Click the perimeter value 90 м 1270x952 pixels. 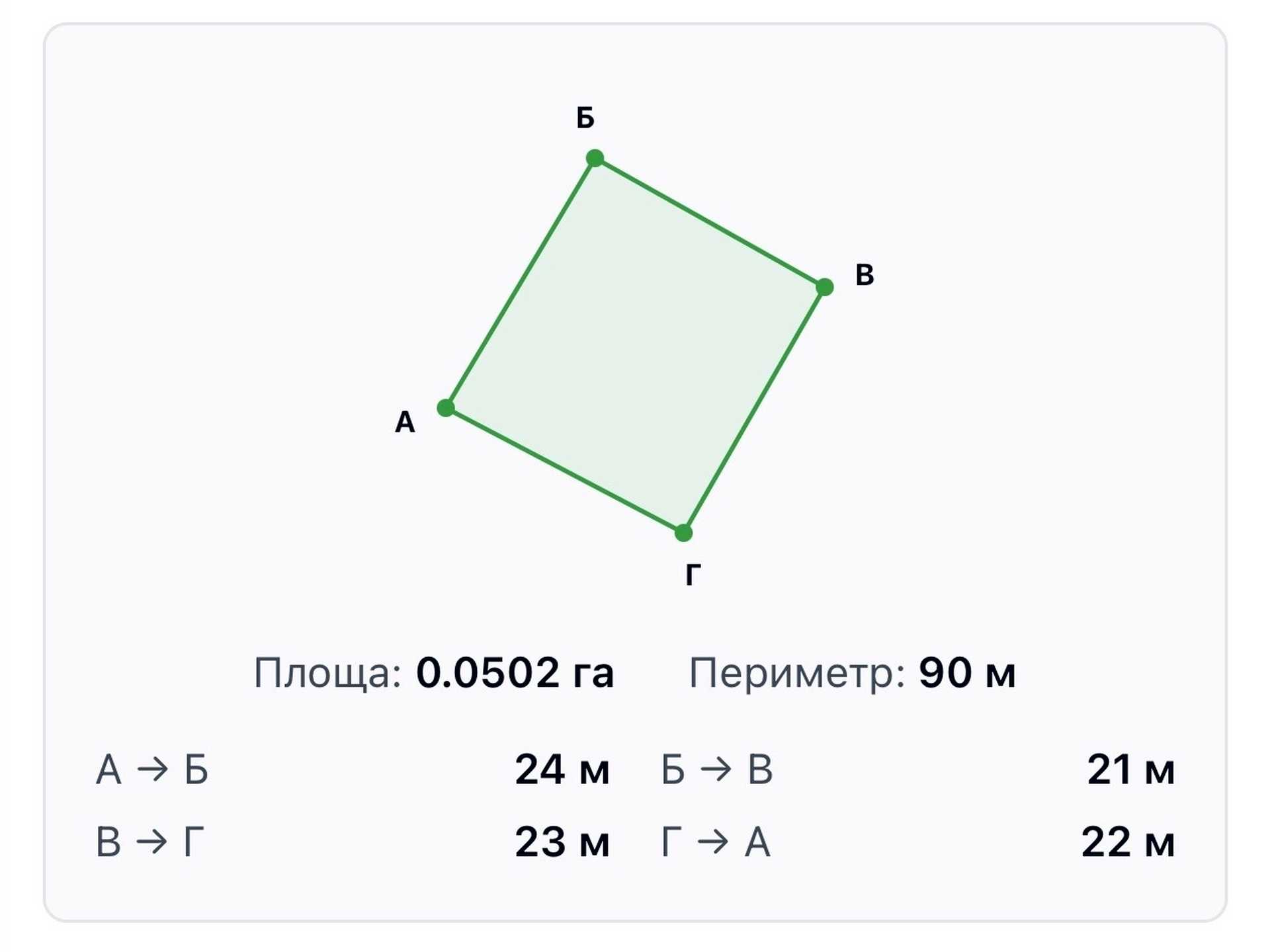(967, 674)
